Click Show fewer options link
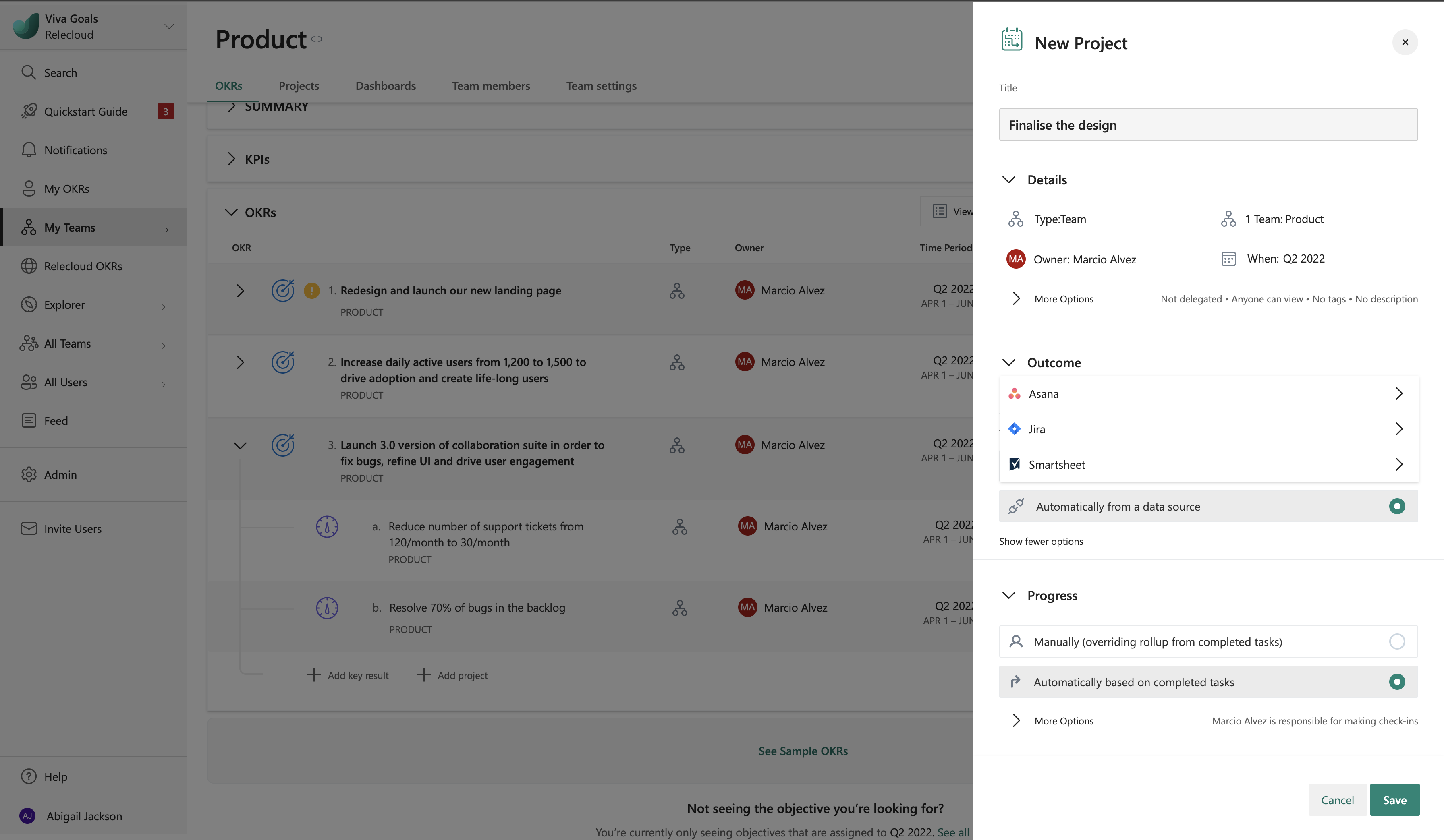 pyautogui.click(x=1041, y=542)
